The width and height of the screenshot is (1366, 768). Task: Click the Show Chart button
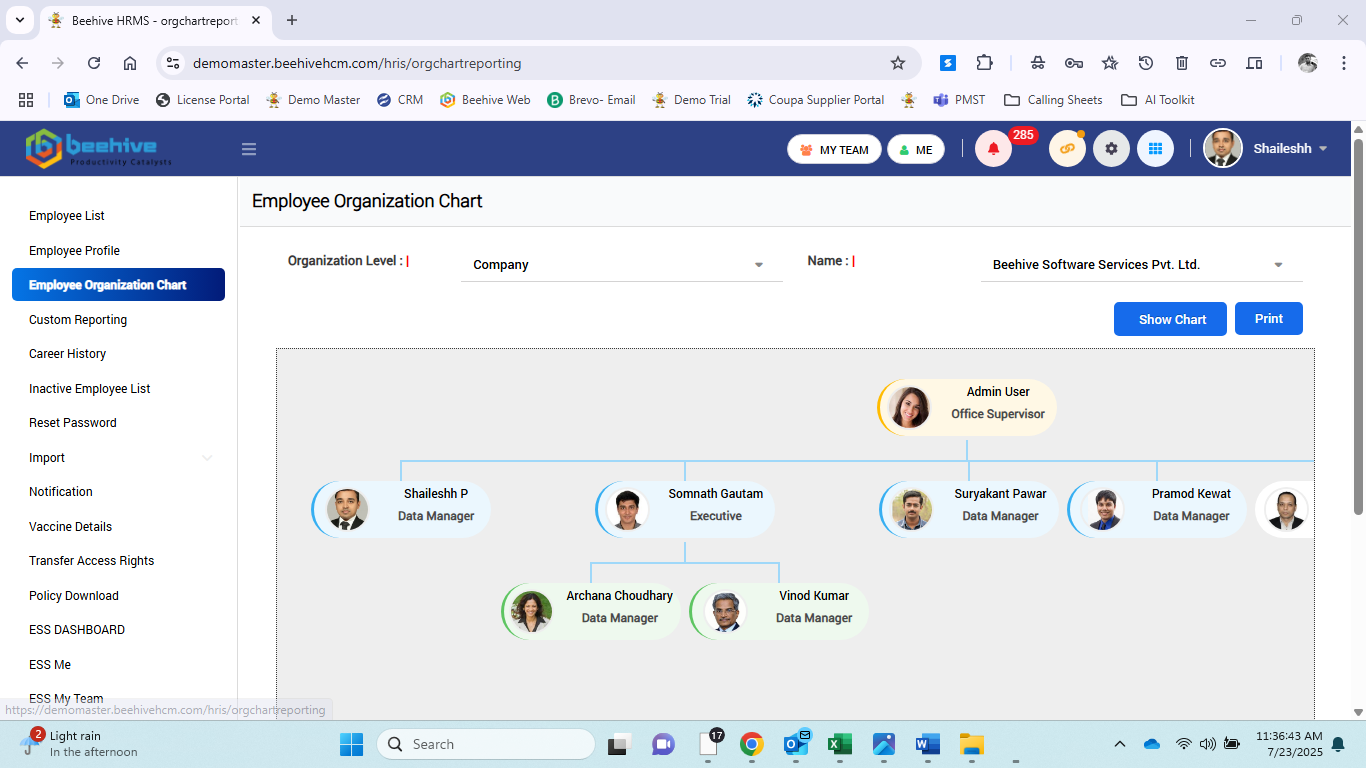pyautogui.click(x=1170, y=318)
